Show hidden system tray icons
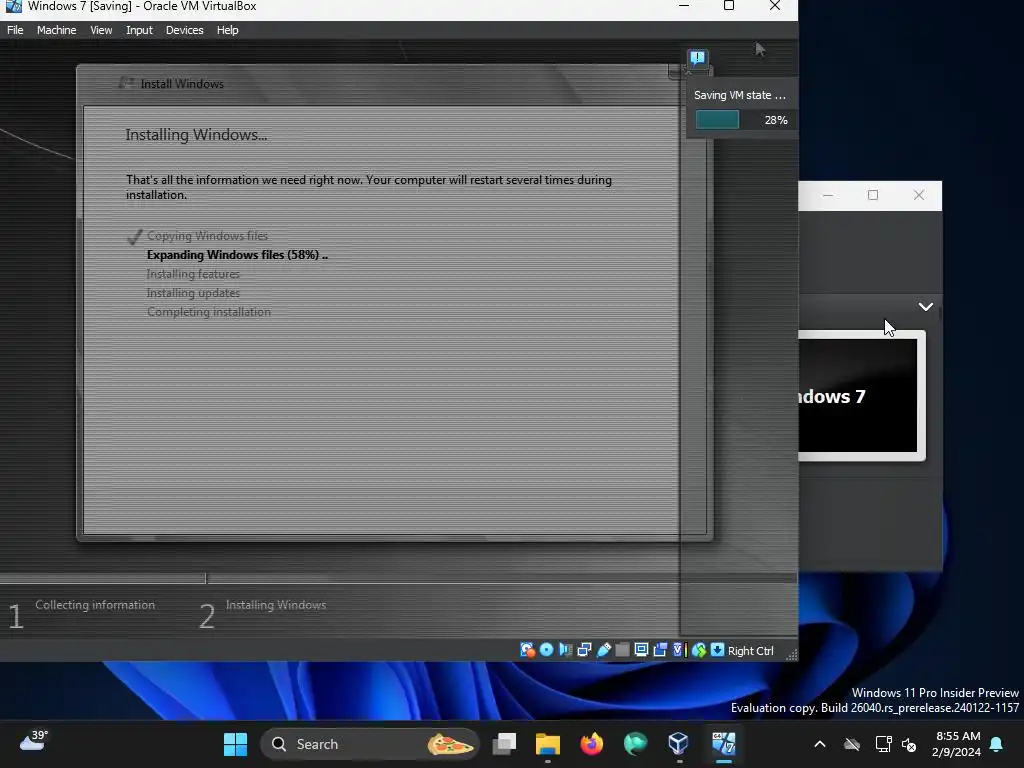1024x768 pixels. pyautogui.click(x=820, y=744)
